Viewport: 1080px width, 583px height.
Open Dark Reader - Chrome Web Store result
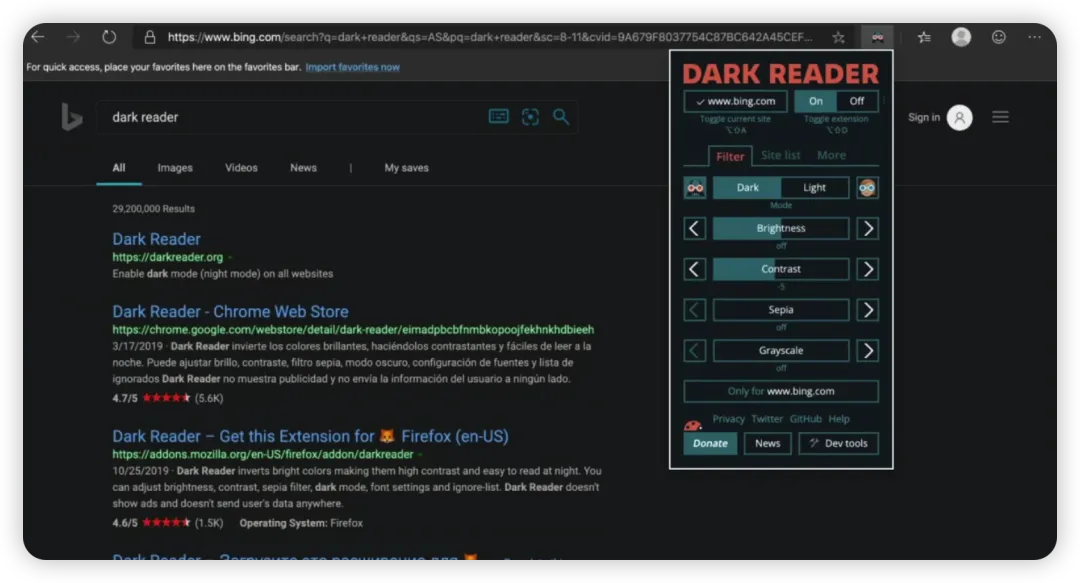pyautogui.click(x=230, y=311)
